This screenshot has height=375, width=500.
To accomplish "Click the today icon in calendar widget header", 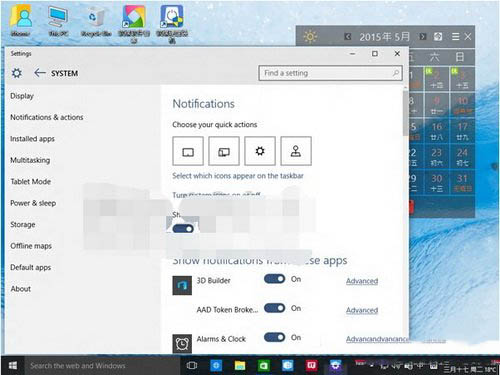I will (438, 36).
